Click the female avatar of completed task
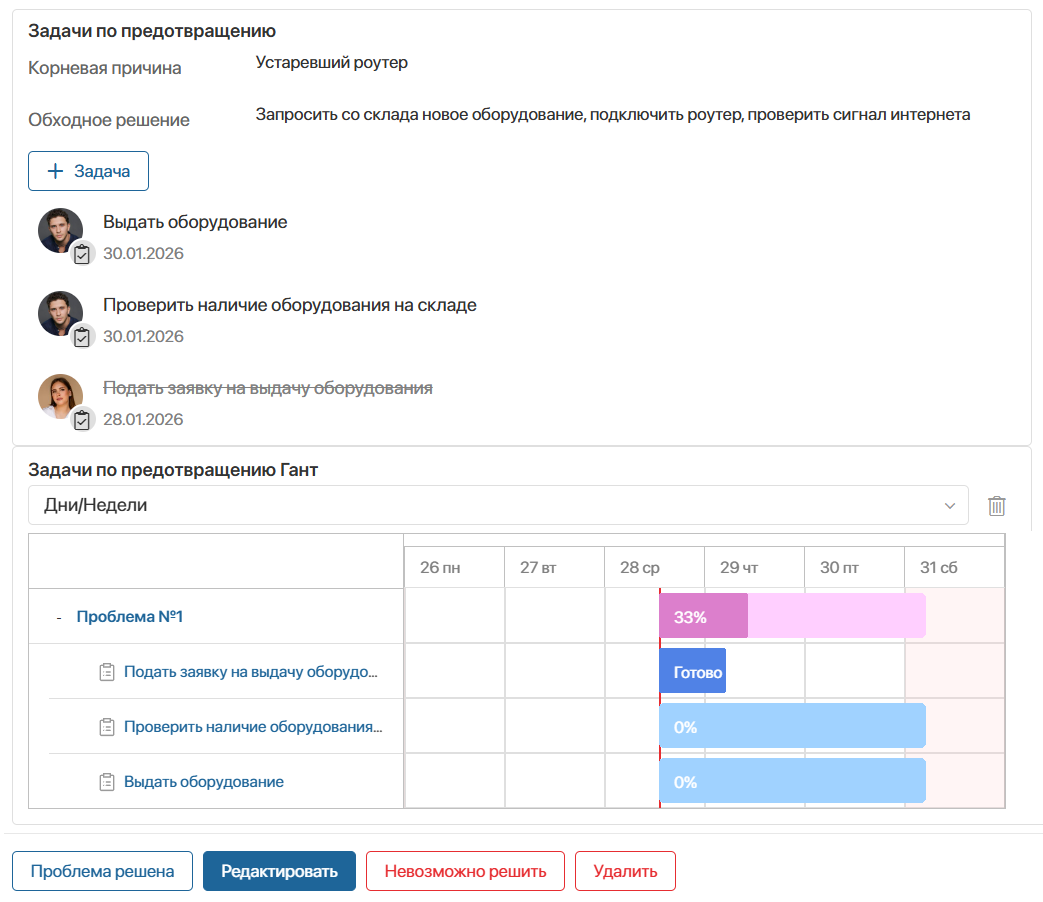Screen dimensions: 1043x902 click(x=59, y=396)
